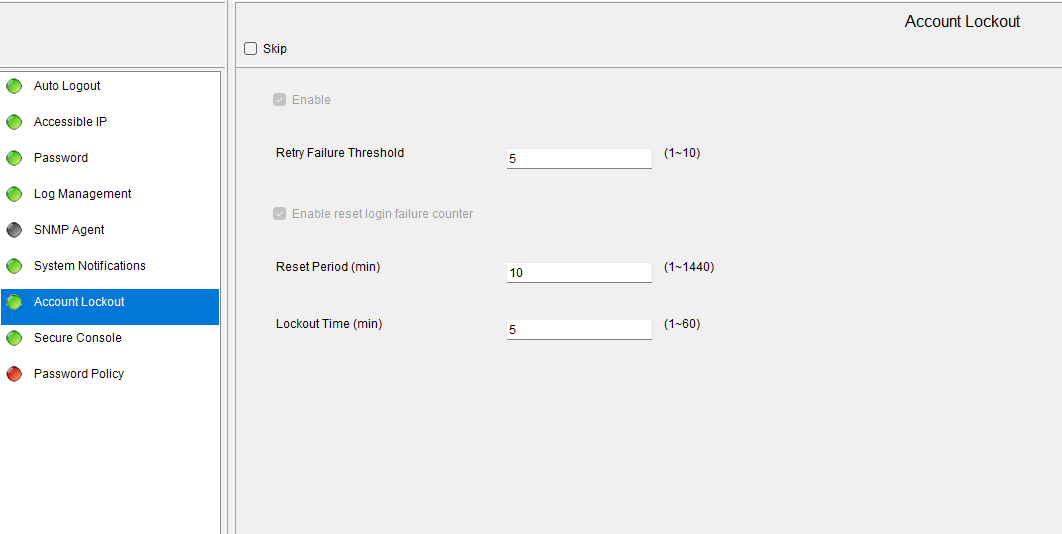The height and width of the screenshot is (534, 1062).
Task: Click into the Lockout Time (min) field
Action: (x=579, y=329)
